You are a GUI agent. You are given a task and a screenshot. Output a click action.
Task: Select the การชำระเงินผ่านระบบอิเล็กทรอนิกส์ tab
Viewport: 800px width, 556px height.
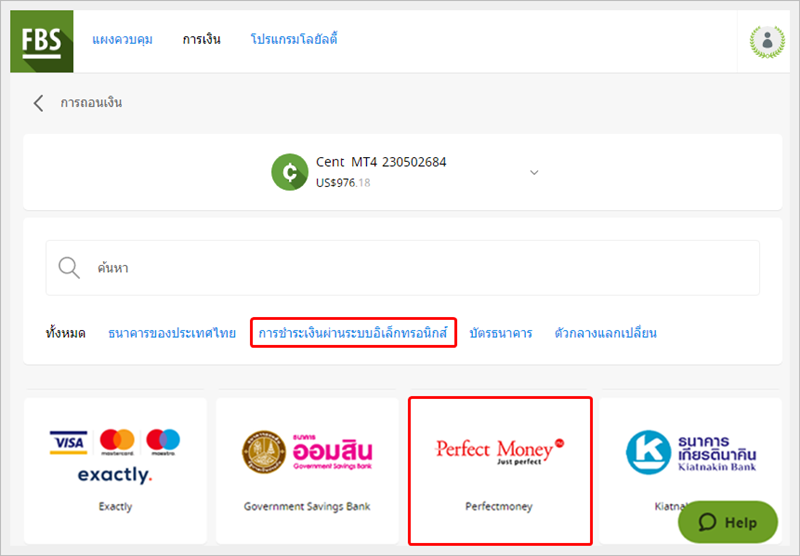(x=353, y=333)
